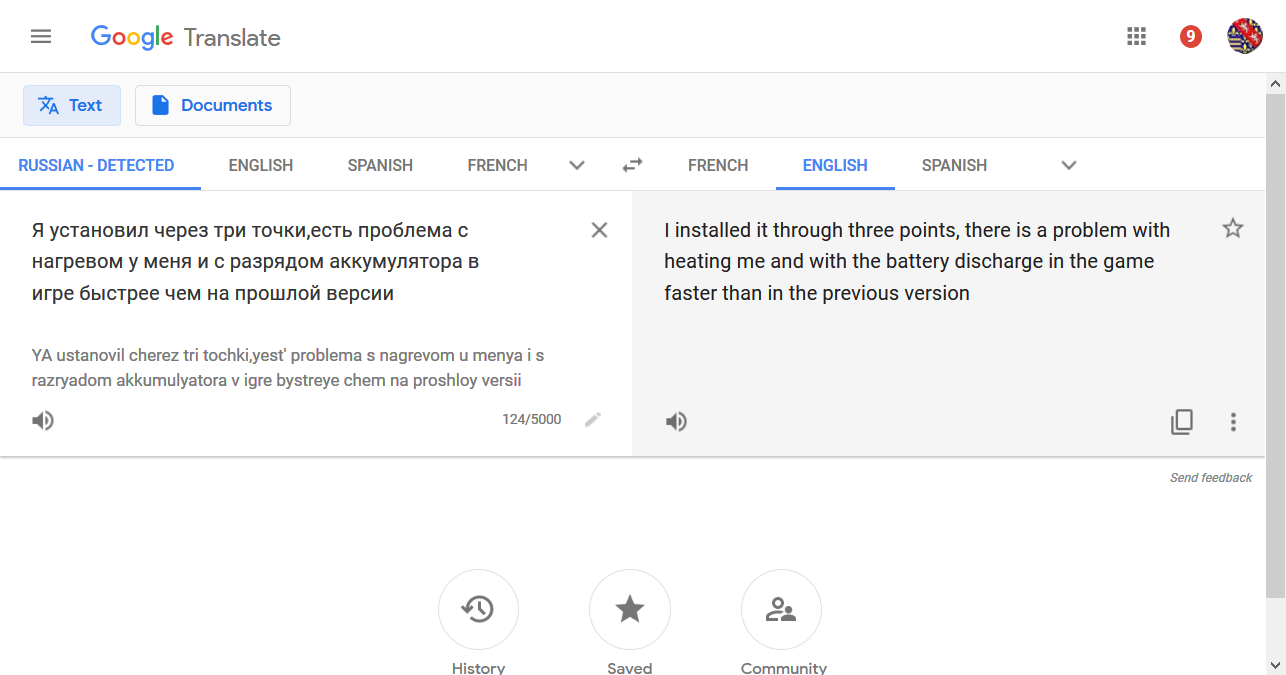This screenshot has height=675, width=1286.
Task: Click the pencil edit icon
Action: point(593,420)
